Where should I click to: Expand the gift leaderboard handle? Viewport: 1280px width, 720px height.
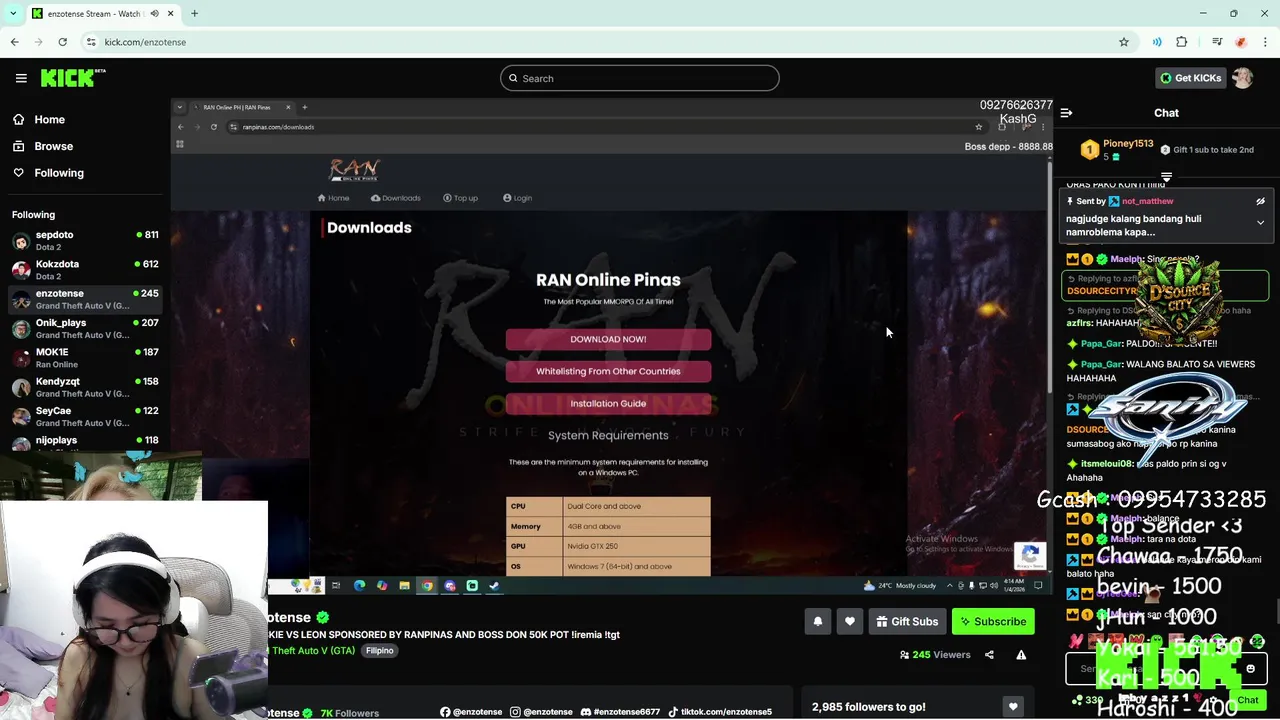pos(1166,177)
